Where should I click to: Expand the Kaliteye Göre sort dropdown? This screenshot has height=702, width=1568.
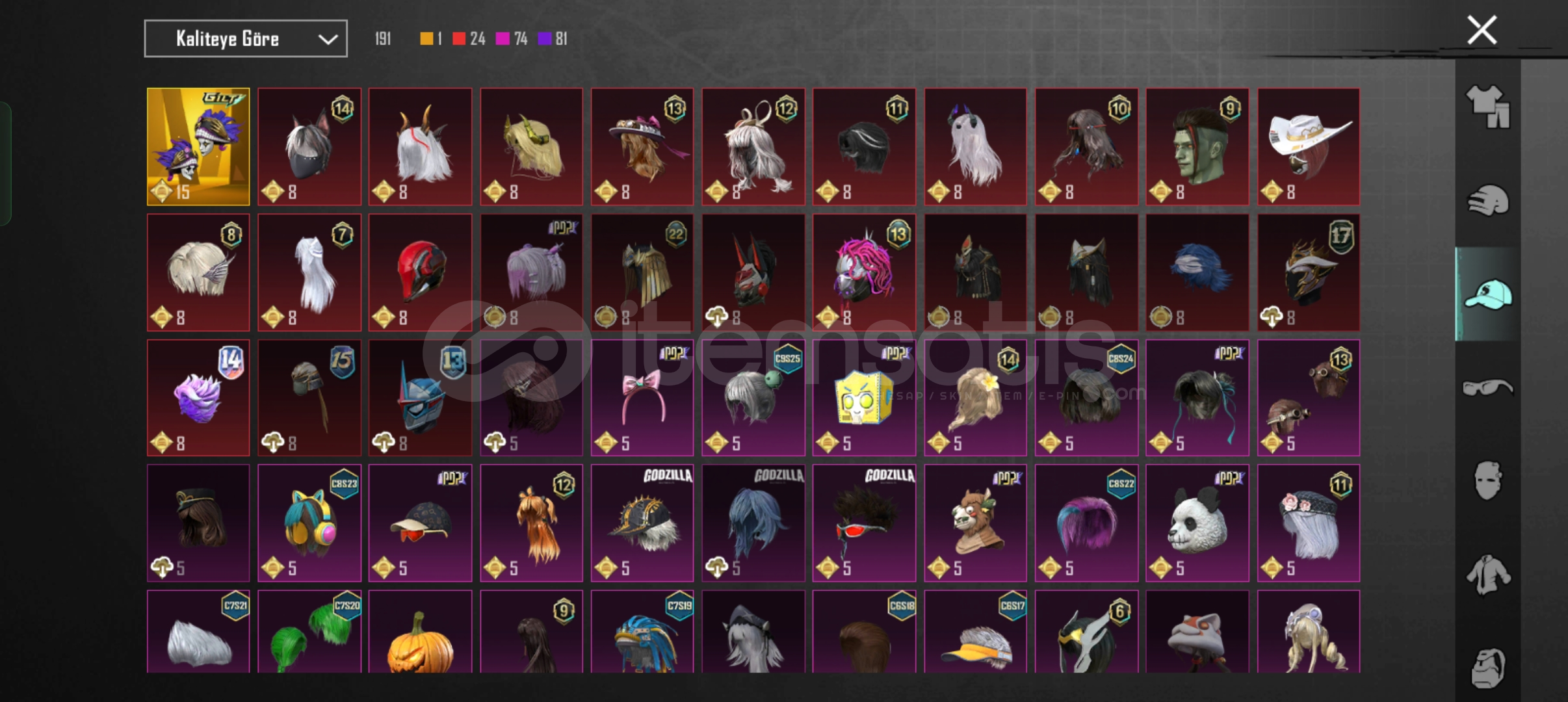(246, 39)
